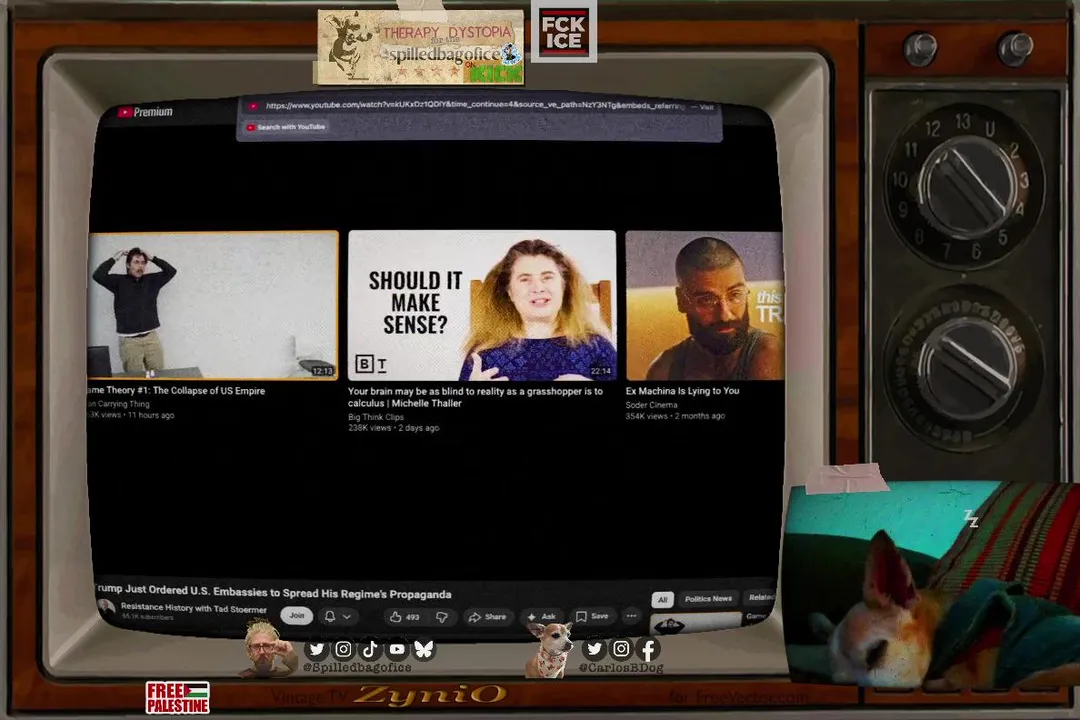Select the Related filter chip

coord(760,597)
